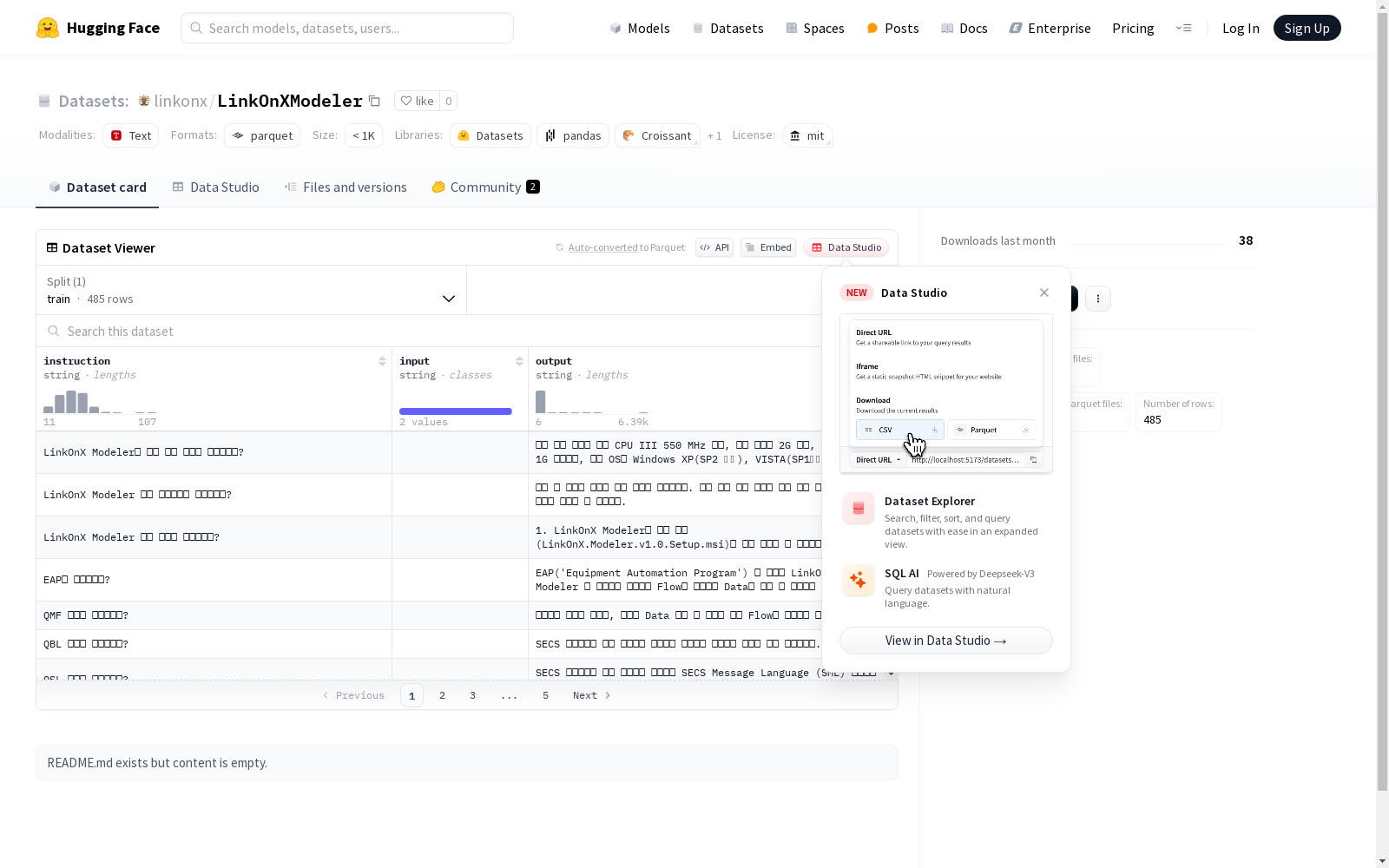This screenshot has width=1389, height=868.
Task: Go to Datasets in top navigation
Action: 727,28
